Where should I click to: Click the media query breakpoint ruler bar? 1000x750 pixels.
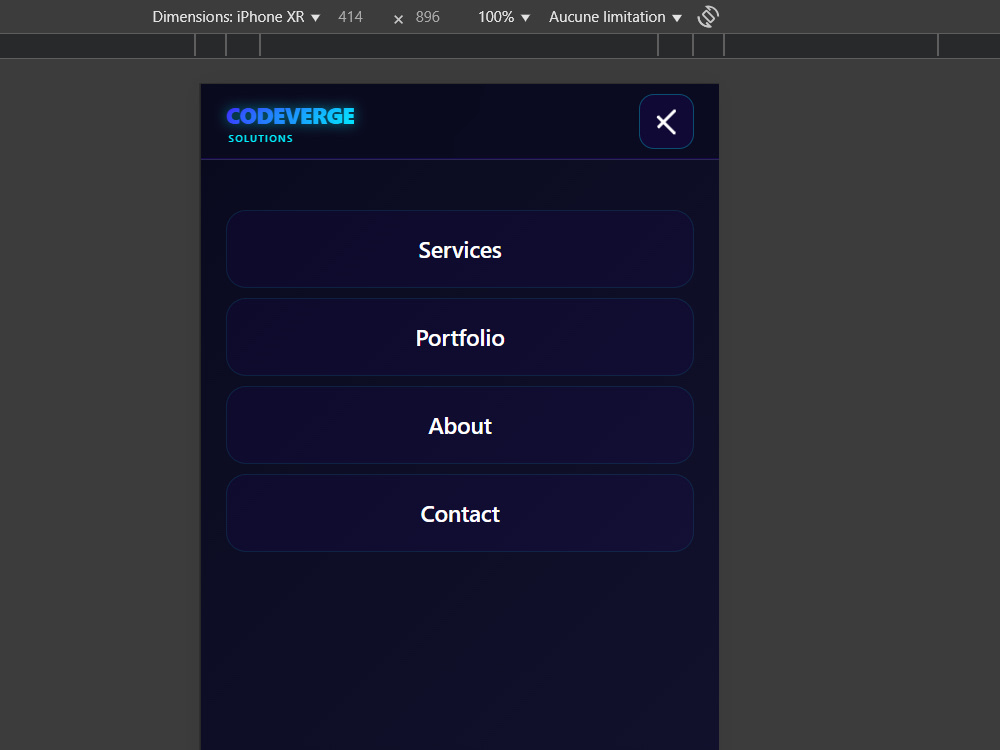500,46
